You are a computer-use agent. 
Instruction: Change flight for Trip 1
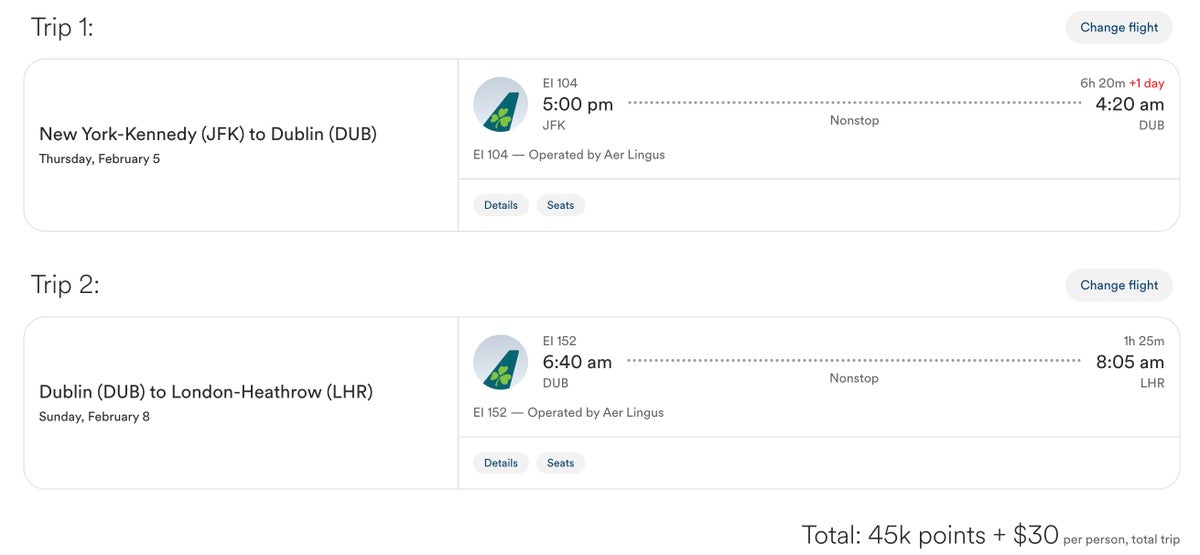[1118, 27]
